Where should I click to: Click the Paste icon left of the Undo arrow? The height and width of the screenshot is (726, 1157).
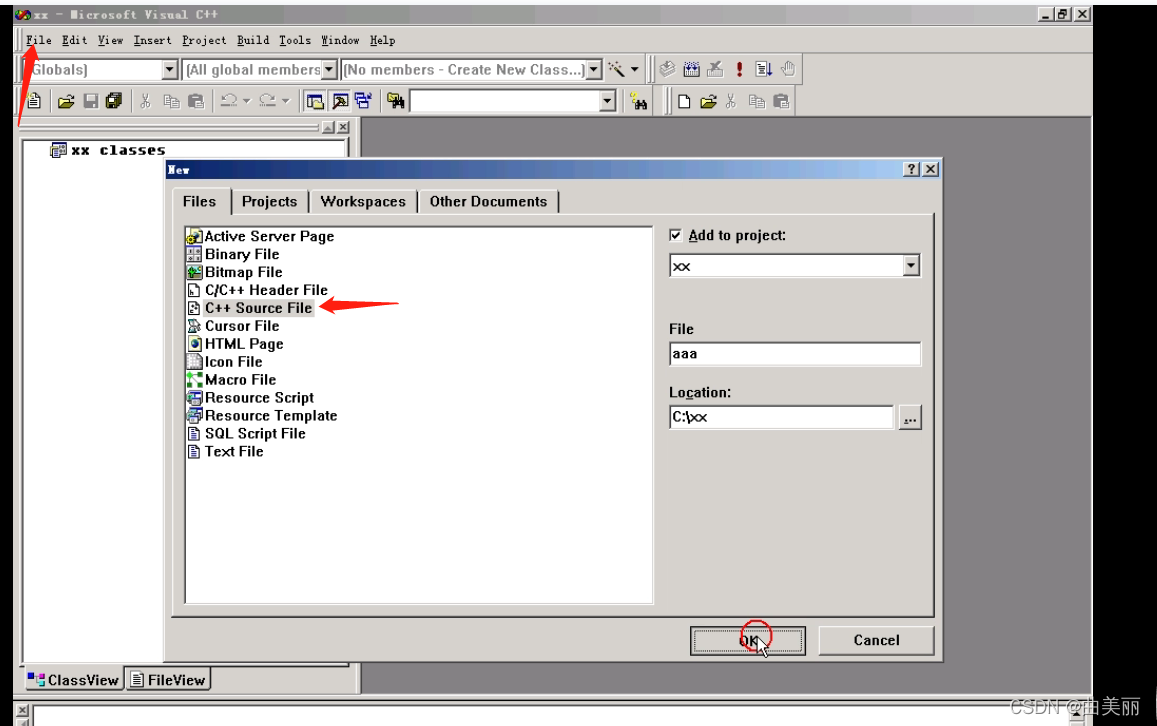click(x=196, y=101)
